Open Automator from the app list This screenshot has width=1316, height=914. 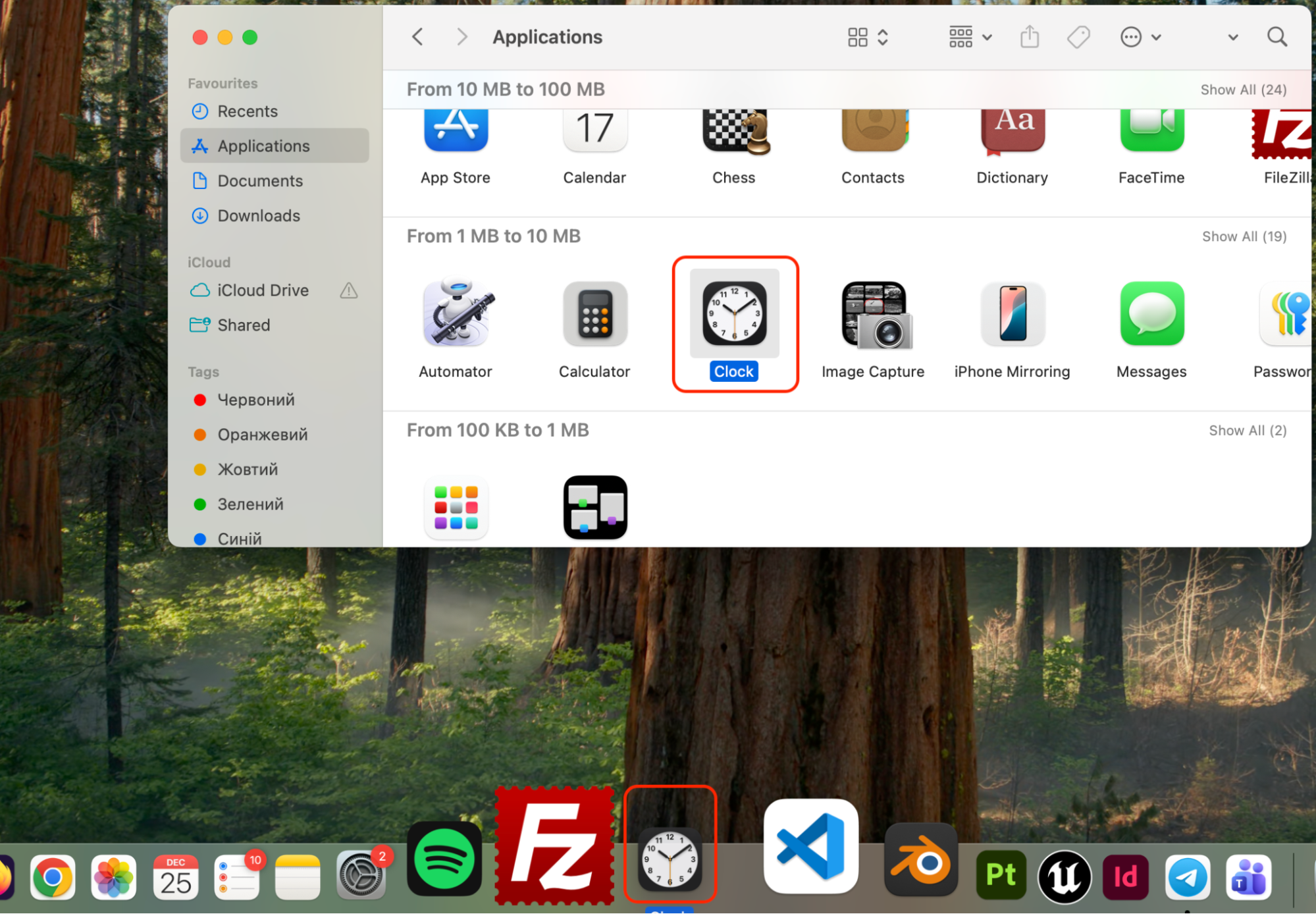pos(456,315)
